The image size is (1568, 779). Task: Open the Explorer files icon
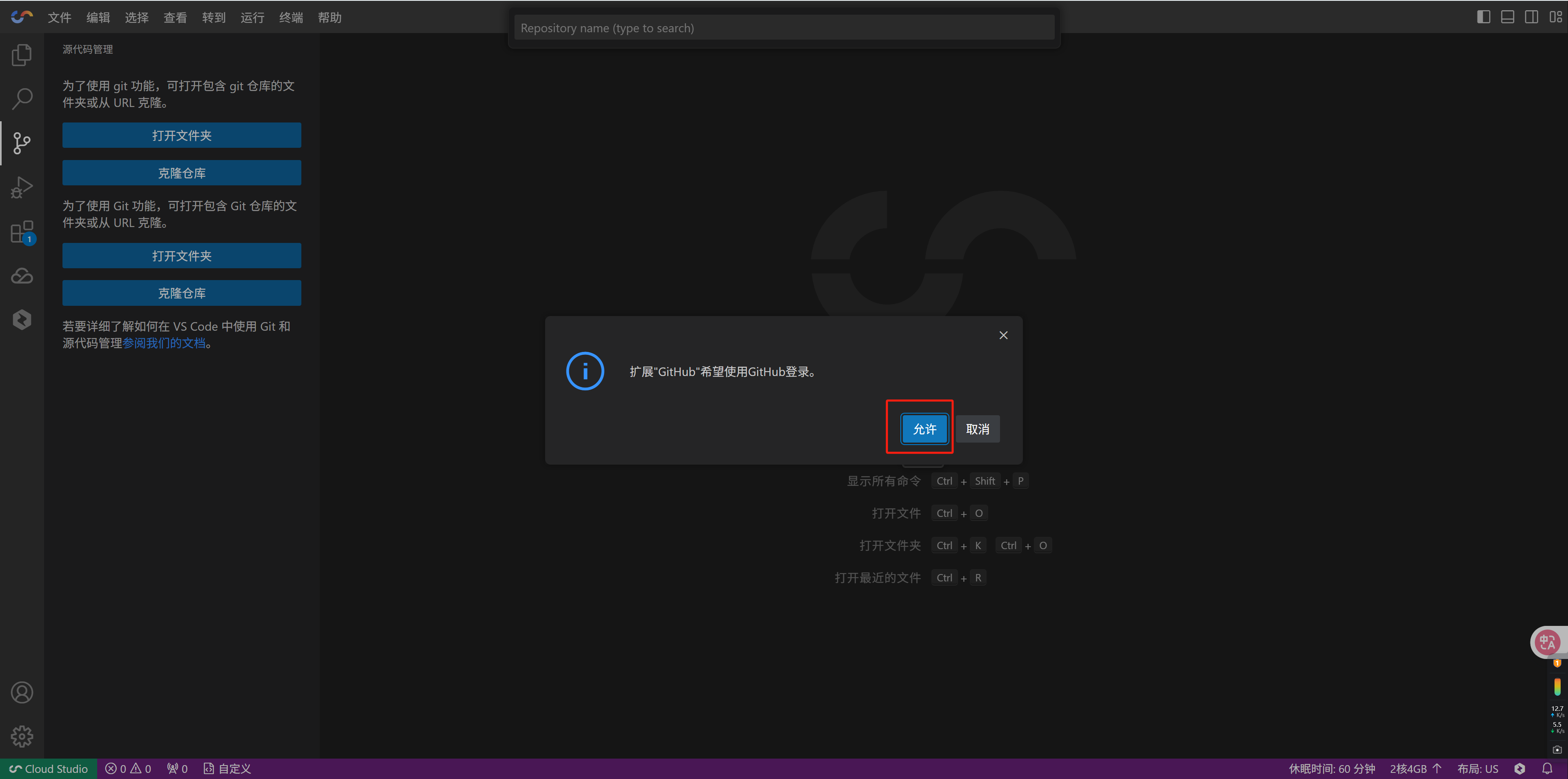tap(22, 55)
